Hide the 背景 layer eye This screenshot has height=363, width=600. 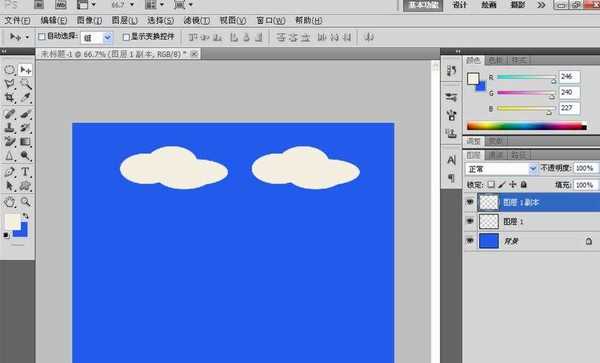click(470, 241)
